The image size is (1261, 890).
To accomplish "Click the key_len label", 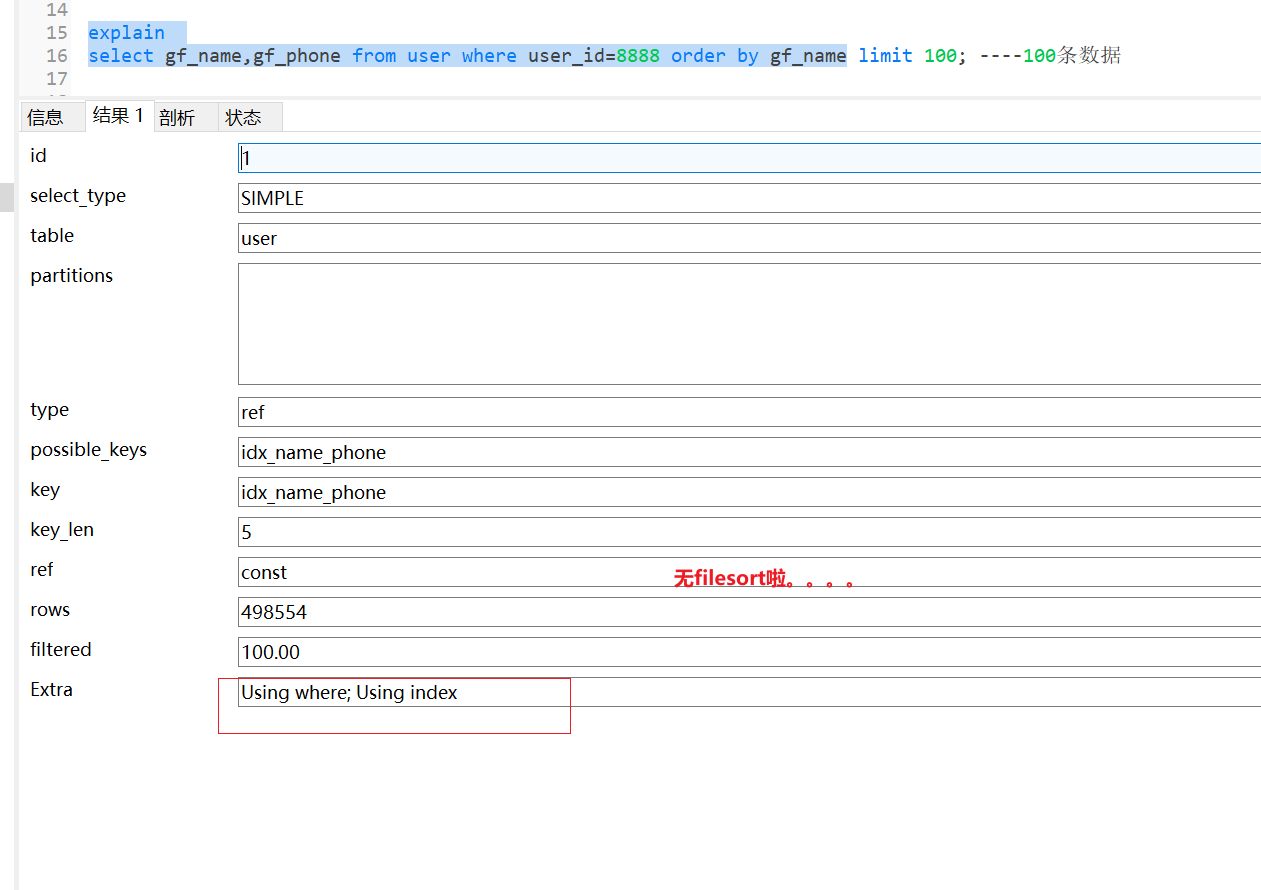I will [62, 530].
